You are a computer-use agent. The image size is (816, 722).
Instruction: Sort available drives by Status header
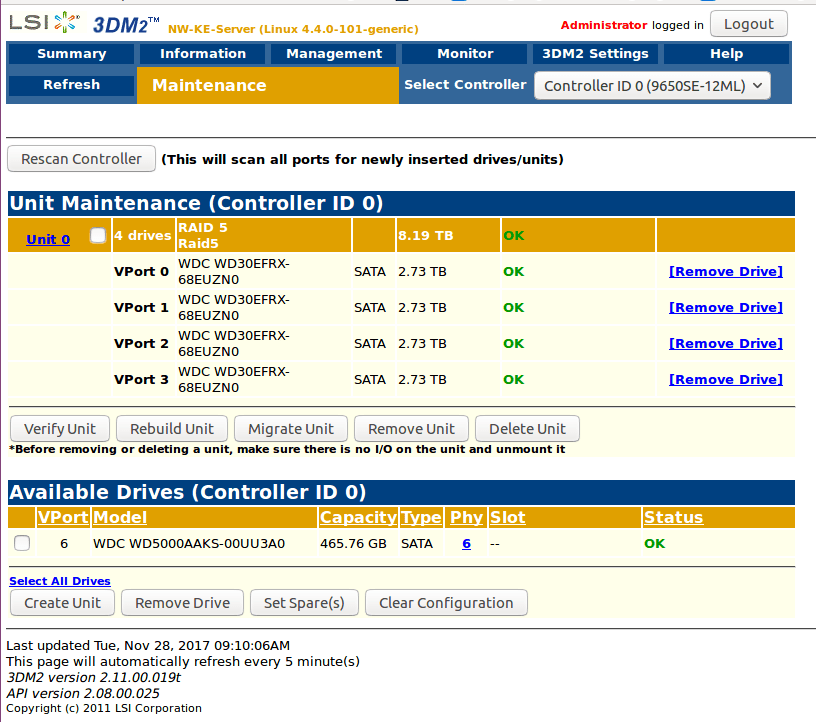pos(673,517)
